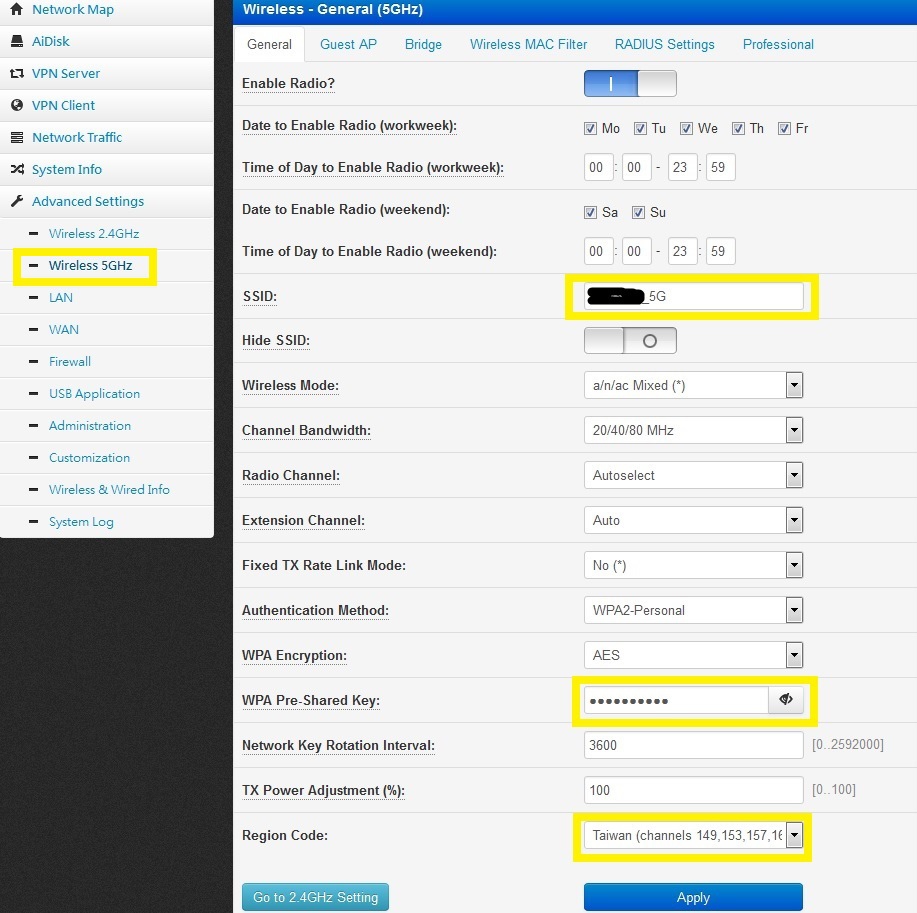Click the Advanced Settings menu label
The width and height of the screenshot is (917, 913).
coord(88,201)
